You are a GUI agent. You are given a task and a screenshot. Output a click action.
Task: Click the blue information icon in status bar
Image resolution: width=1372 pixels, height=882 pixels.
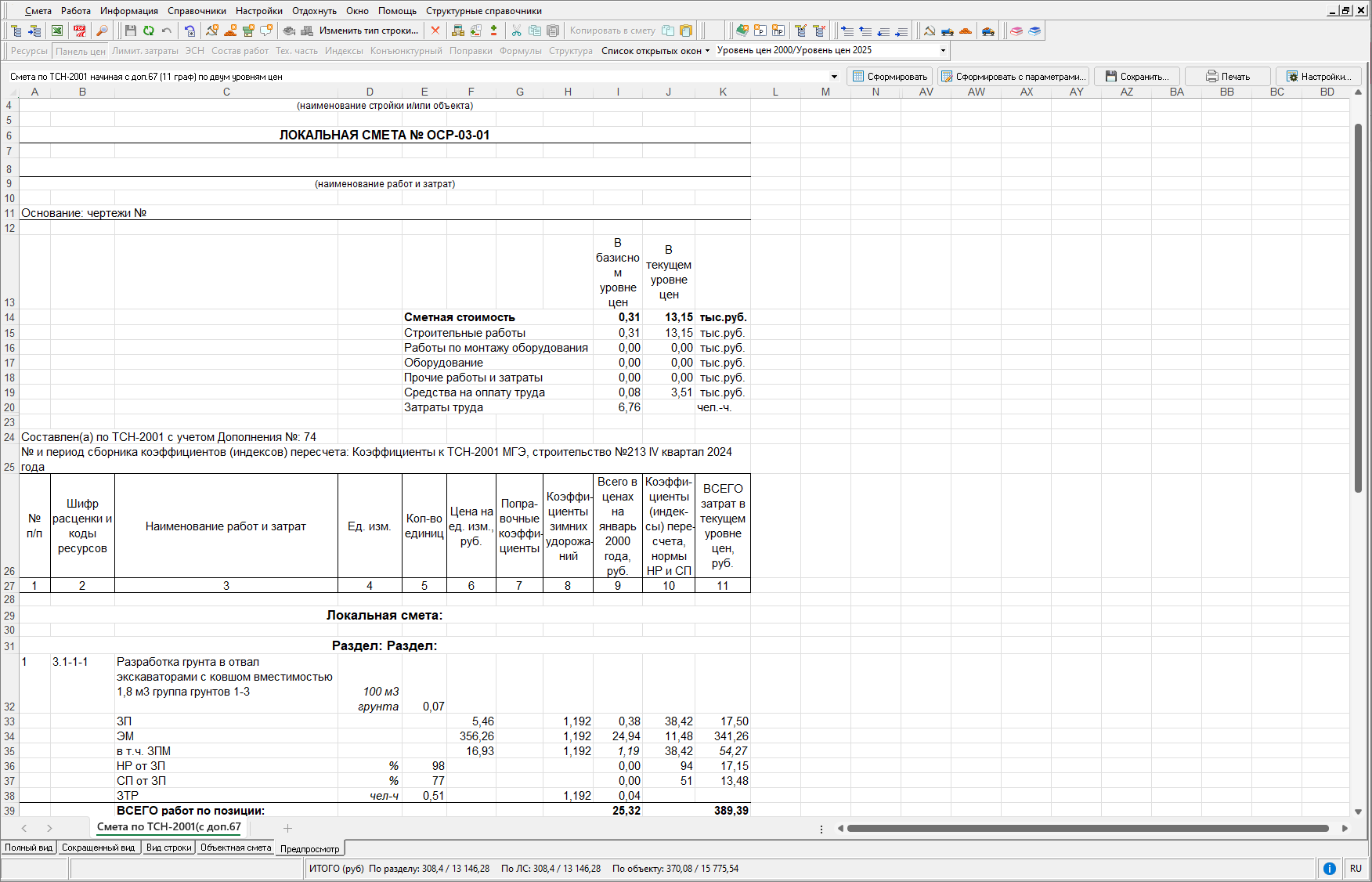point(1329,868)
